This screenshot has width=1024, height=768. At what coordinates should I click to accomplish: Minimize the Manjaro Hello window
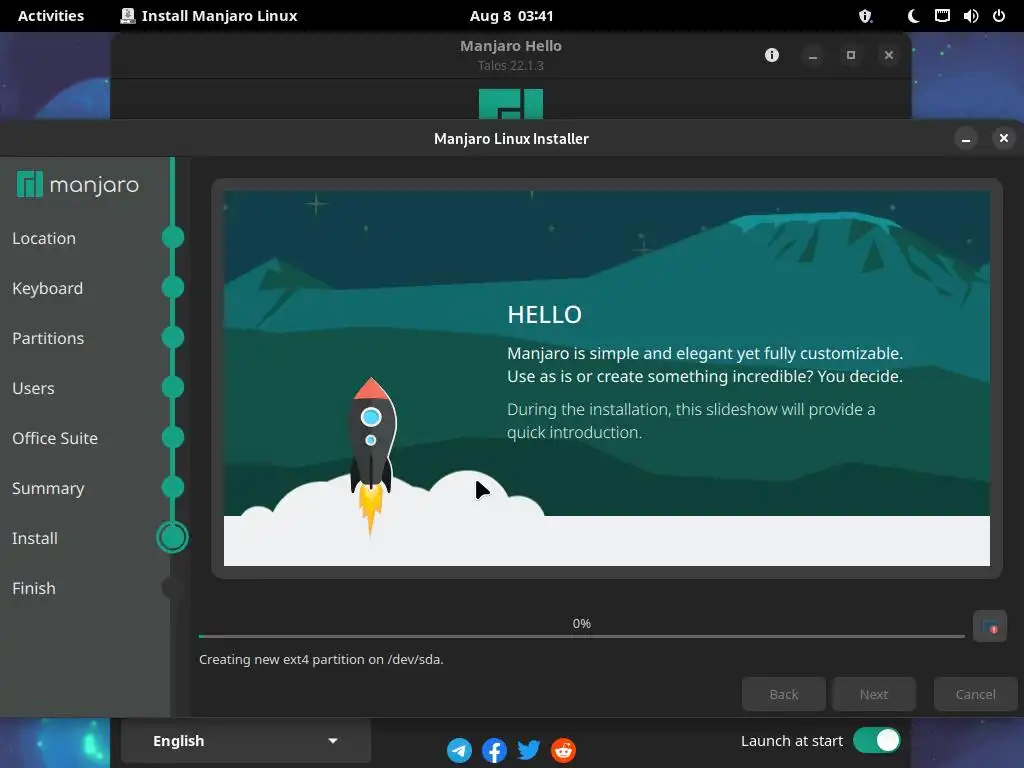pyautogui.click(x=813, y=56)
